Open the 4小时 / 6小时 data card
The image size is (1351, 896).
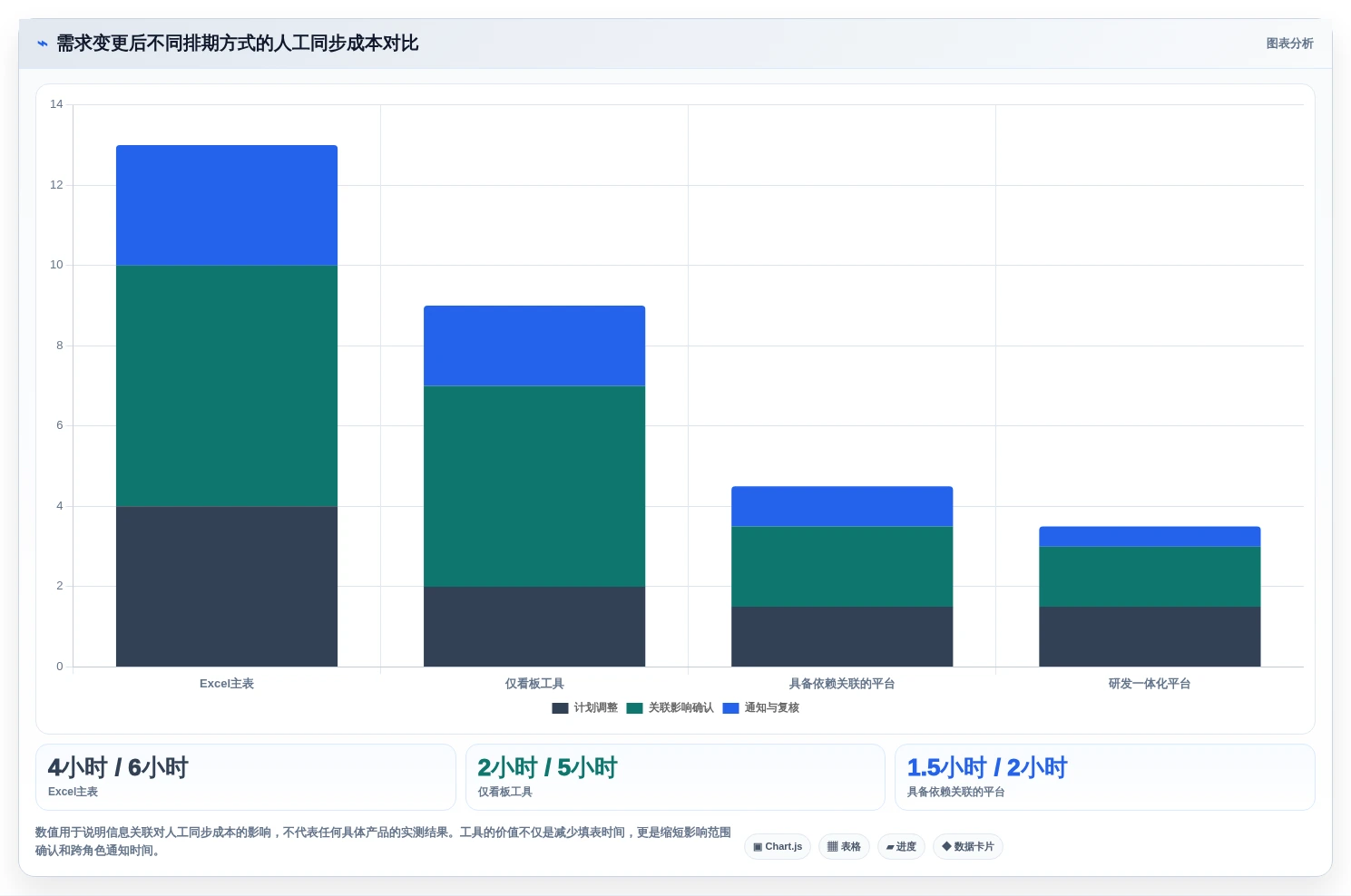[245, 777]
